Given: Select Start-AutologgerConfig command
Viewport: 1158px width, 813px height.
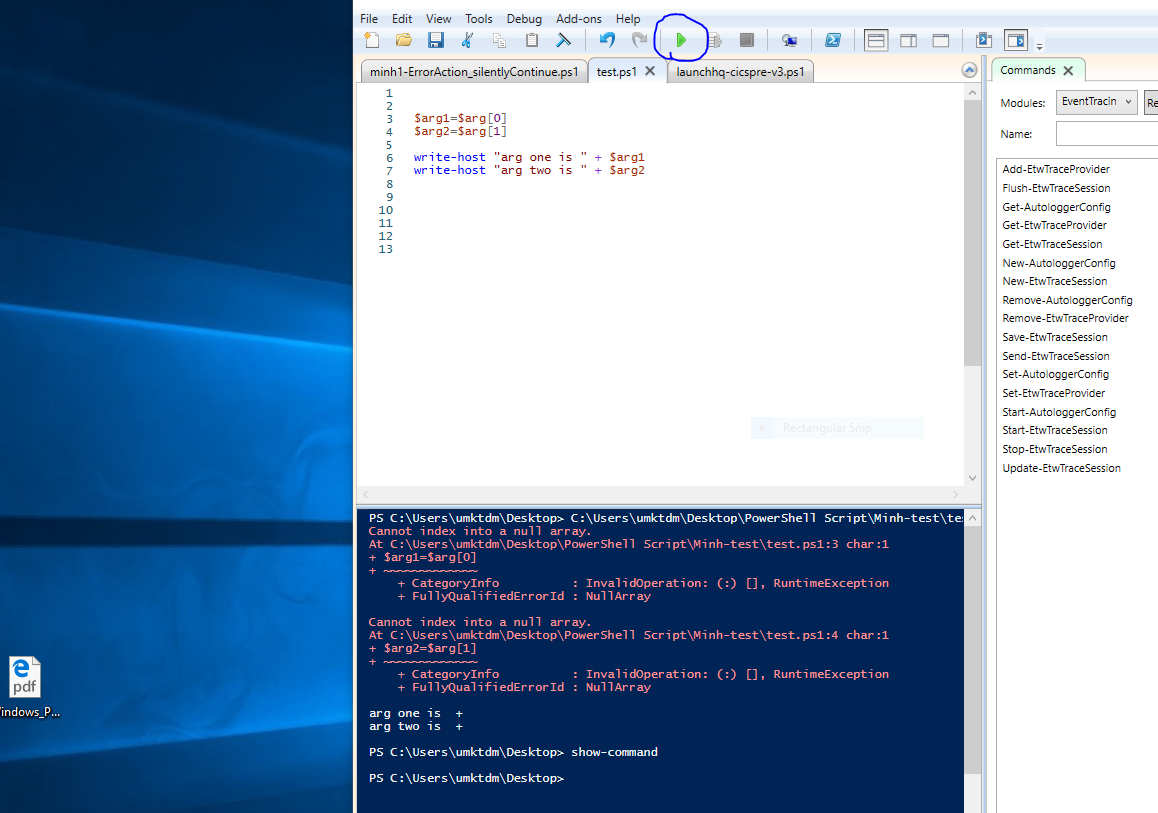Looking at the screenshot, I should 1059,412.
